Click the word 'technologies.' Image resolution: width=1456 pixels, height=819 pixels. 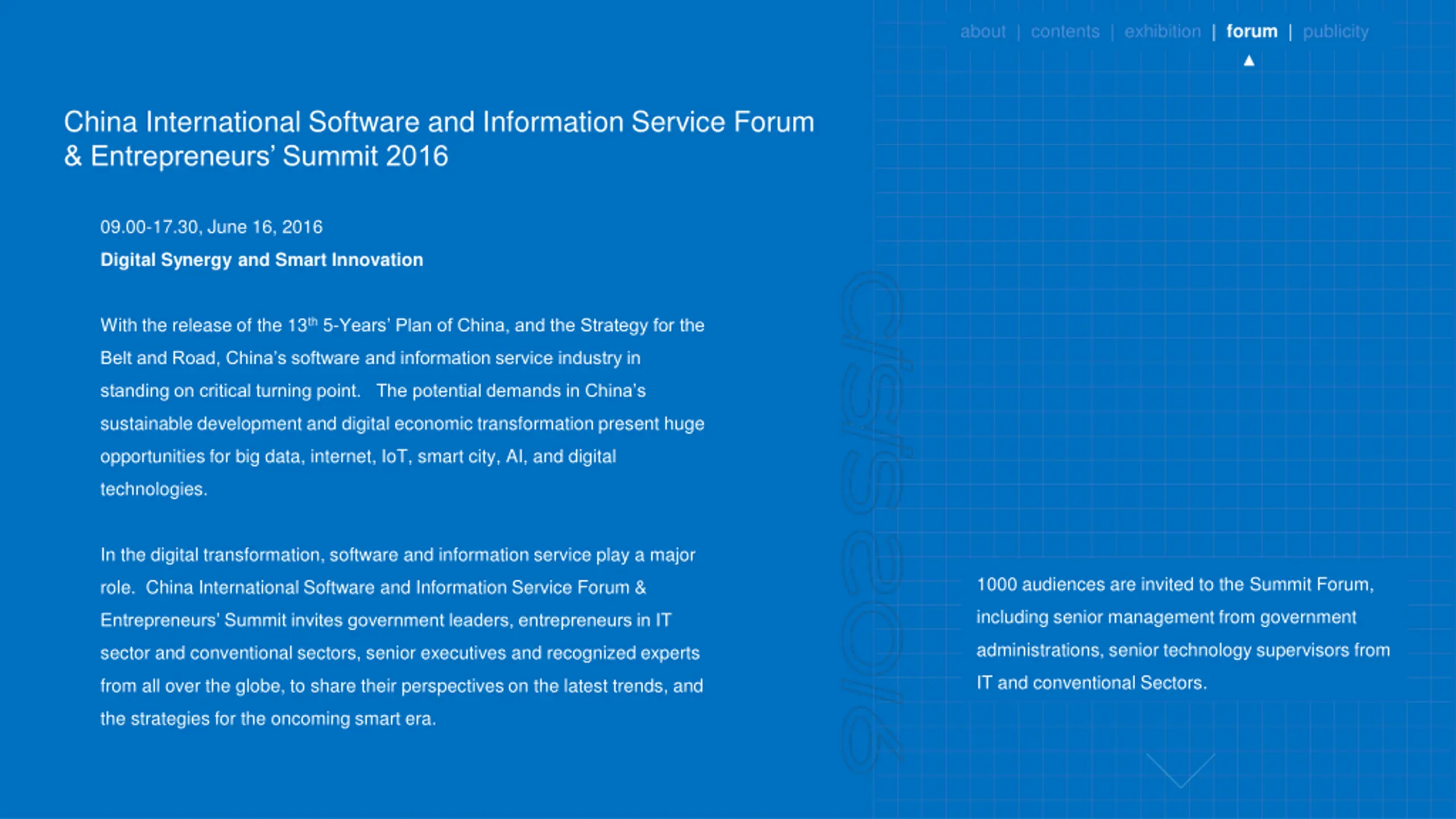click(154, 489)
